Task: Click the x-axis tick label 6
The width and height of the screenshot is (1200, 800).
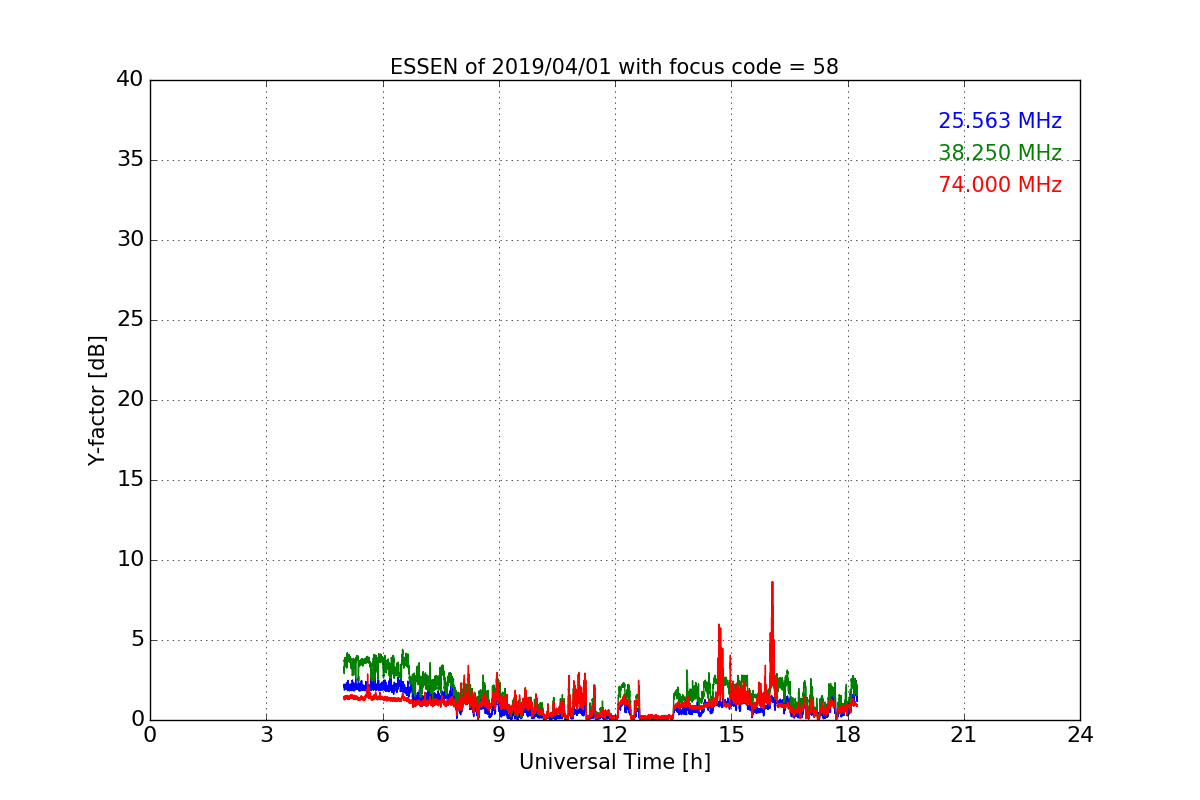Action: pos(382,735)
